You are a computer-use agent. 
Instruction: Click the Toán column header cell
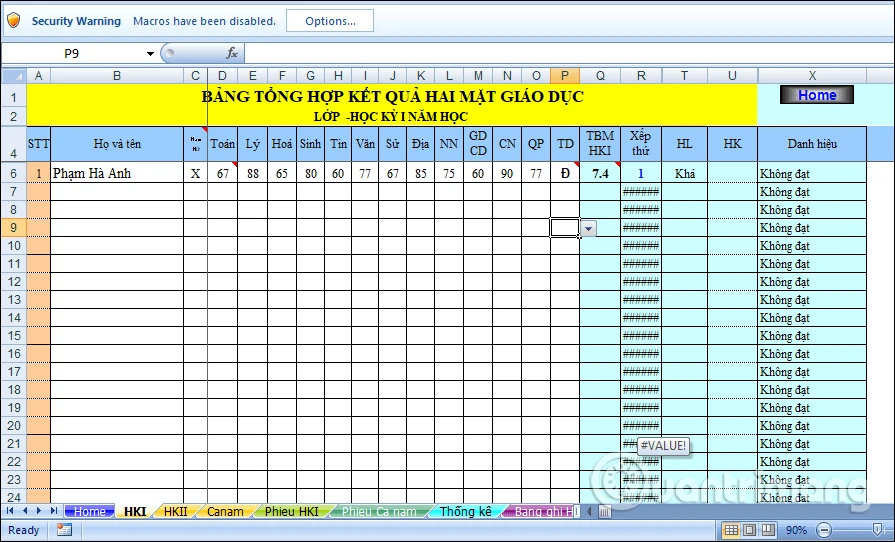pyautogui.click(x=223, y=144)
